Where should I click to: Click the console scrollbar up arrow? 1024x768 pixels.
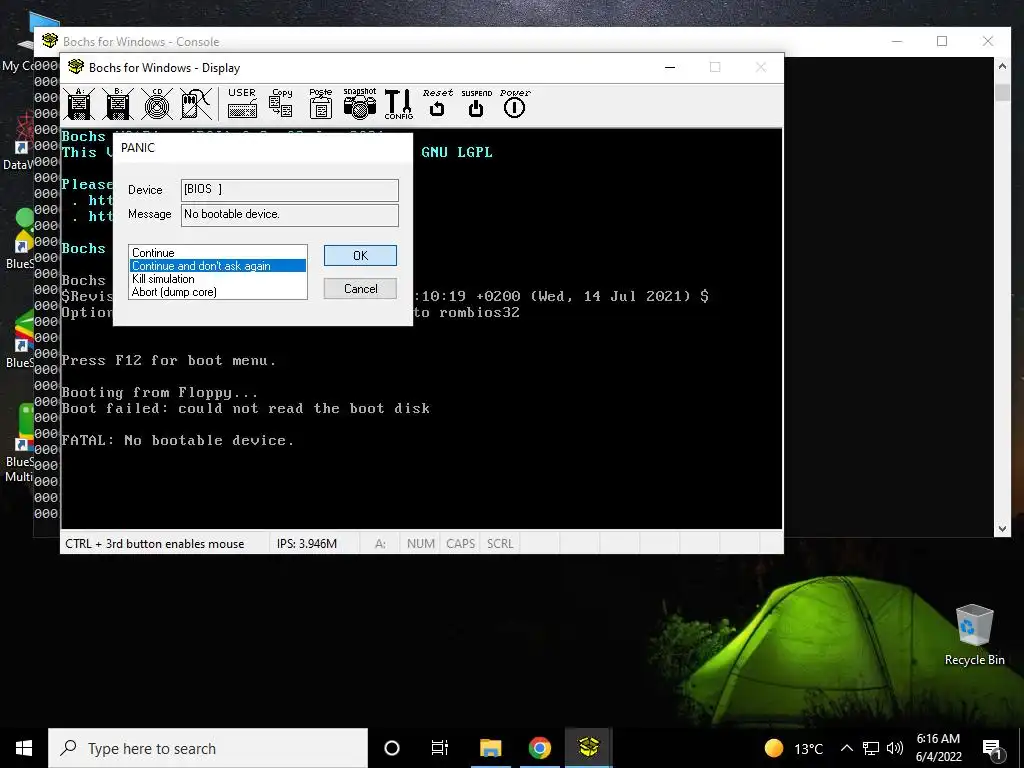(1002, 65)
